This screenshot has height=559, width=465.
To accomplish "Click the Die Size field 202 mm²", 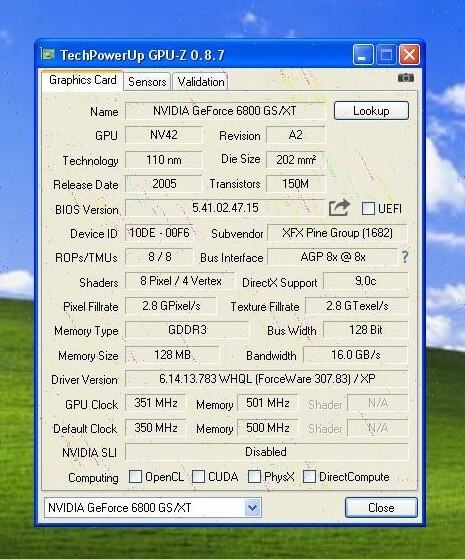I will (x=296, y=159).
